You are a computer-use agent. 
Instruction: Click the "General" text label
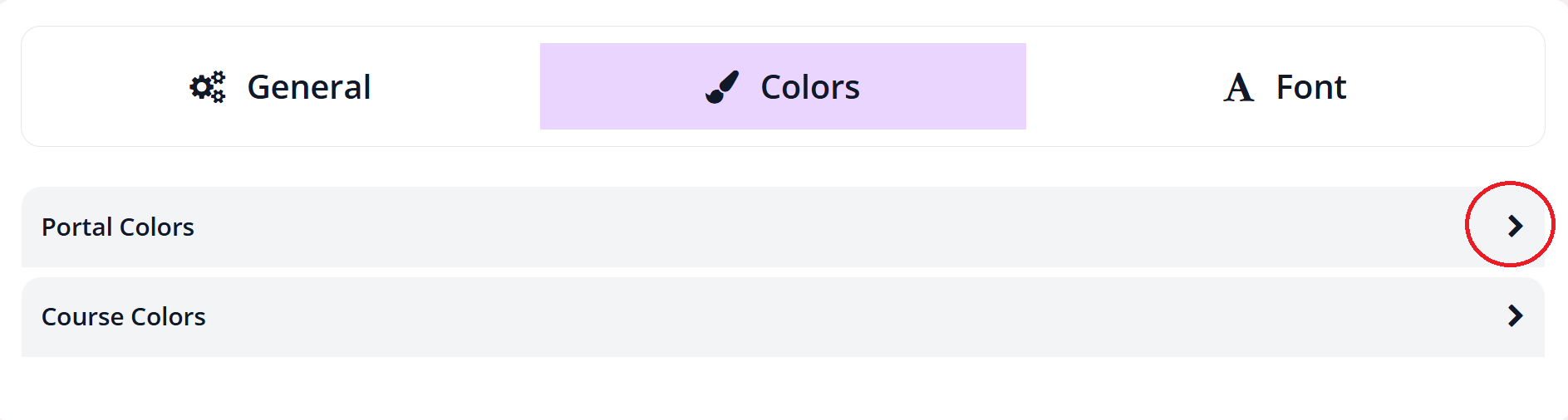point(309,87)
